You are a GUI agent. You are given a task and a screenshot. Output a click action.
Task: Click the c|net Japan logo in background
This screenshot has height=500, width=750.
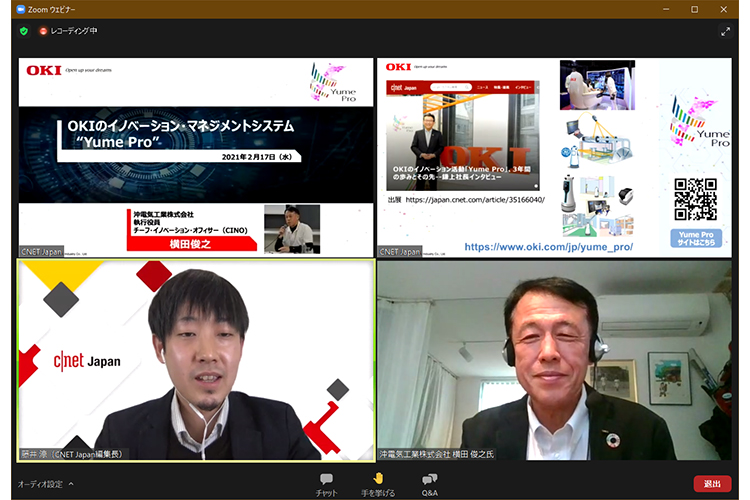coord(87,361)
